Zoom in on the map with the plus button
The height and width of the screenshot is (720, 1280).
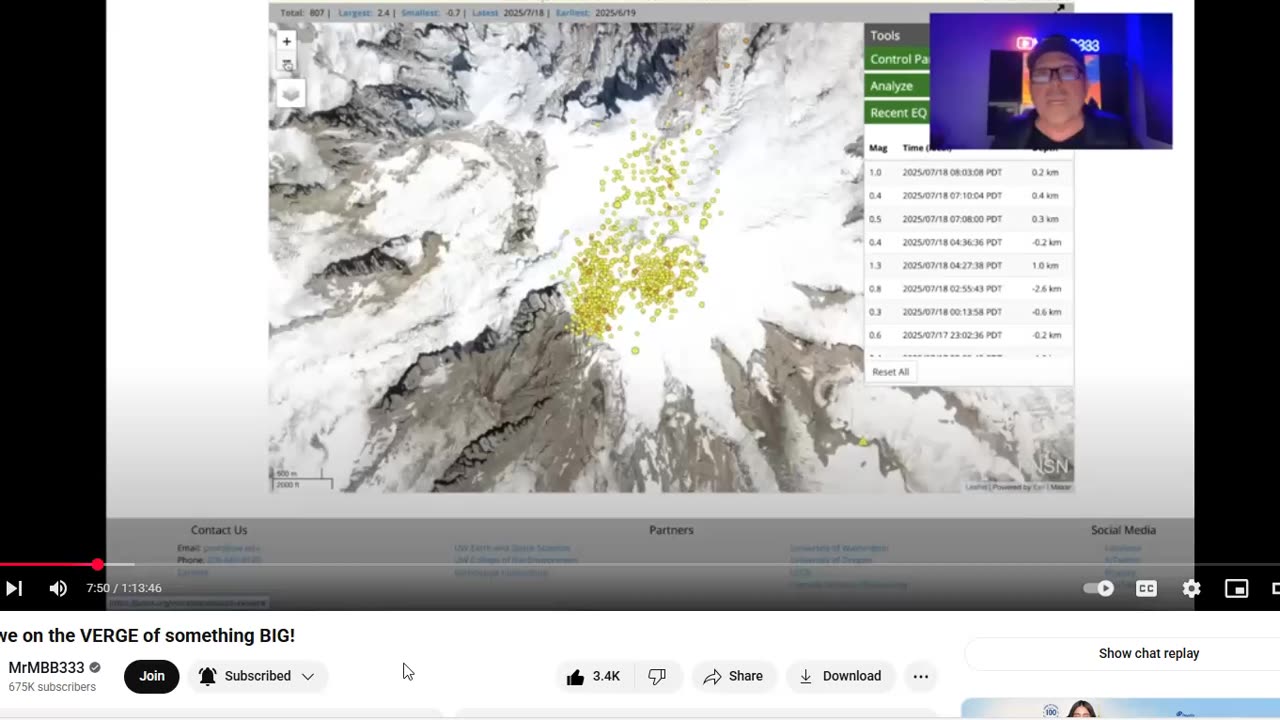286,41
